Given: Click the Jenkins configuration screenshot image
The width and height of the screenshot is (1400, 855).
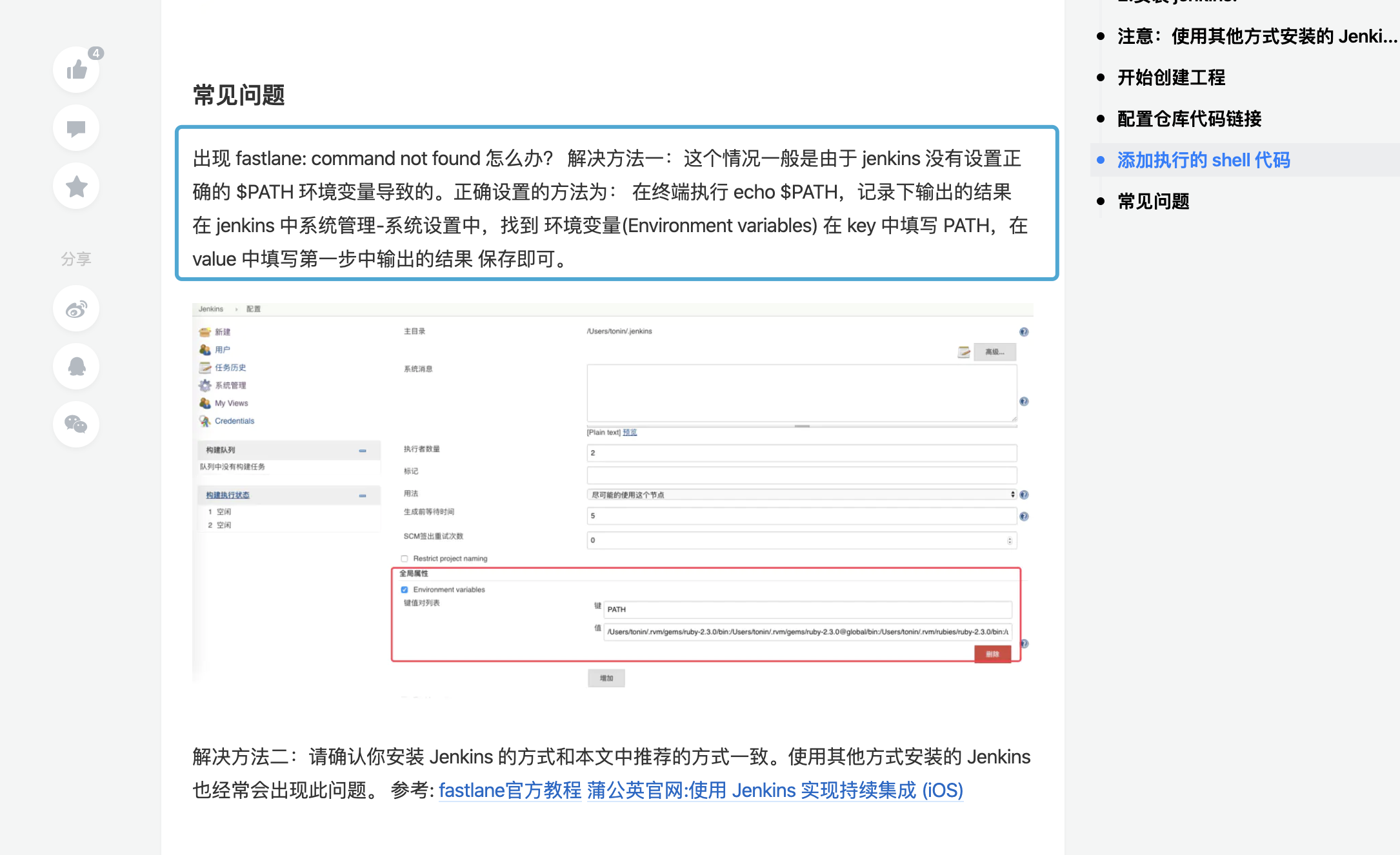Looking at the screenshot, I should pos(612,500).
